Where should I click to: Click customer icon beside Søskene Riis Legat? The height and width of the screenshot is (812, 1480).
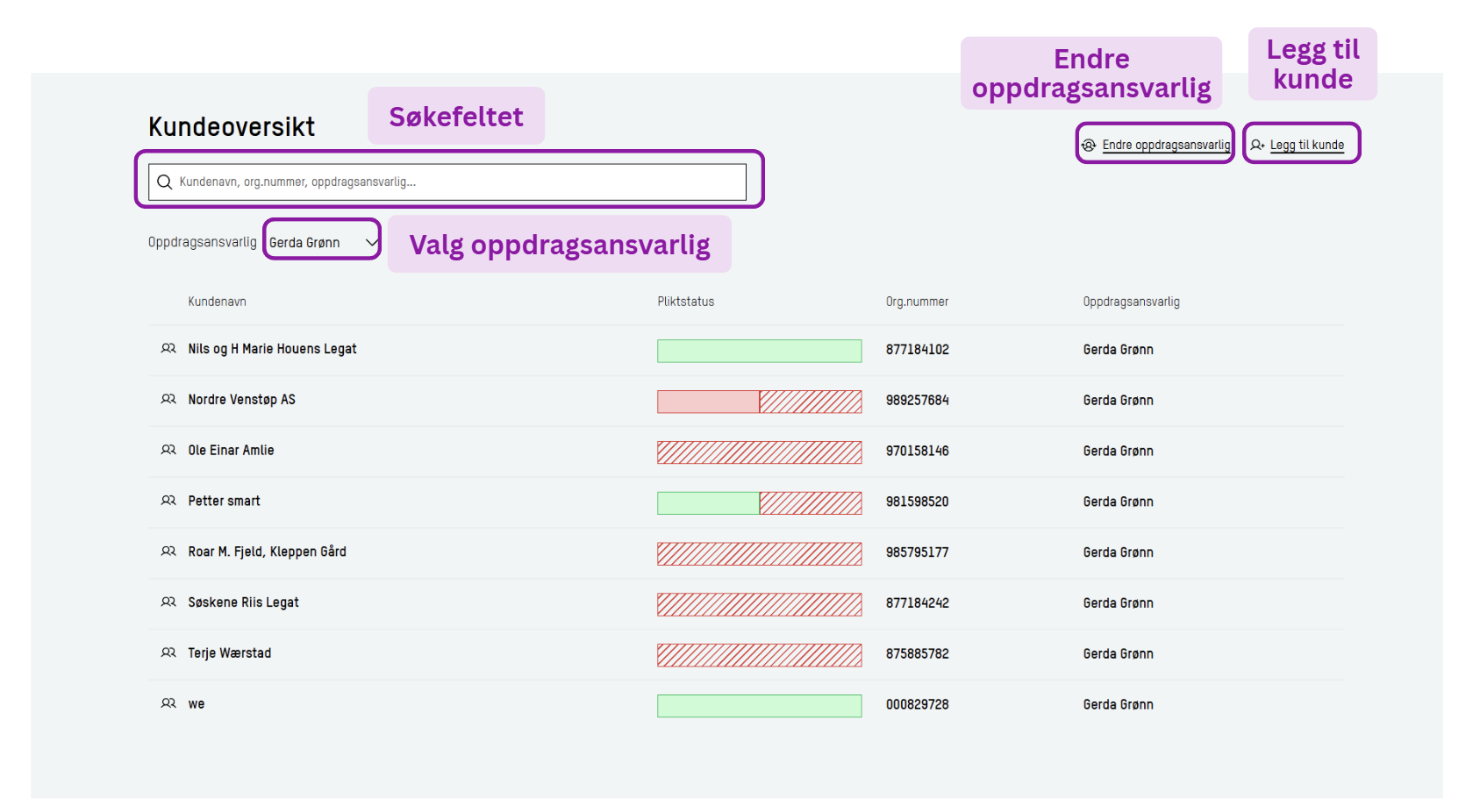[168, 602]
